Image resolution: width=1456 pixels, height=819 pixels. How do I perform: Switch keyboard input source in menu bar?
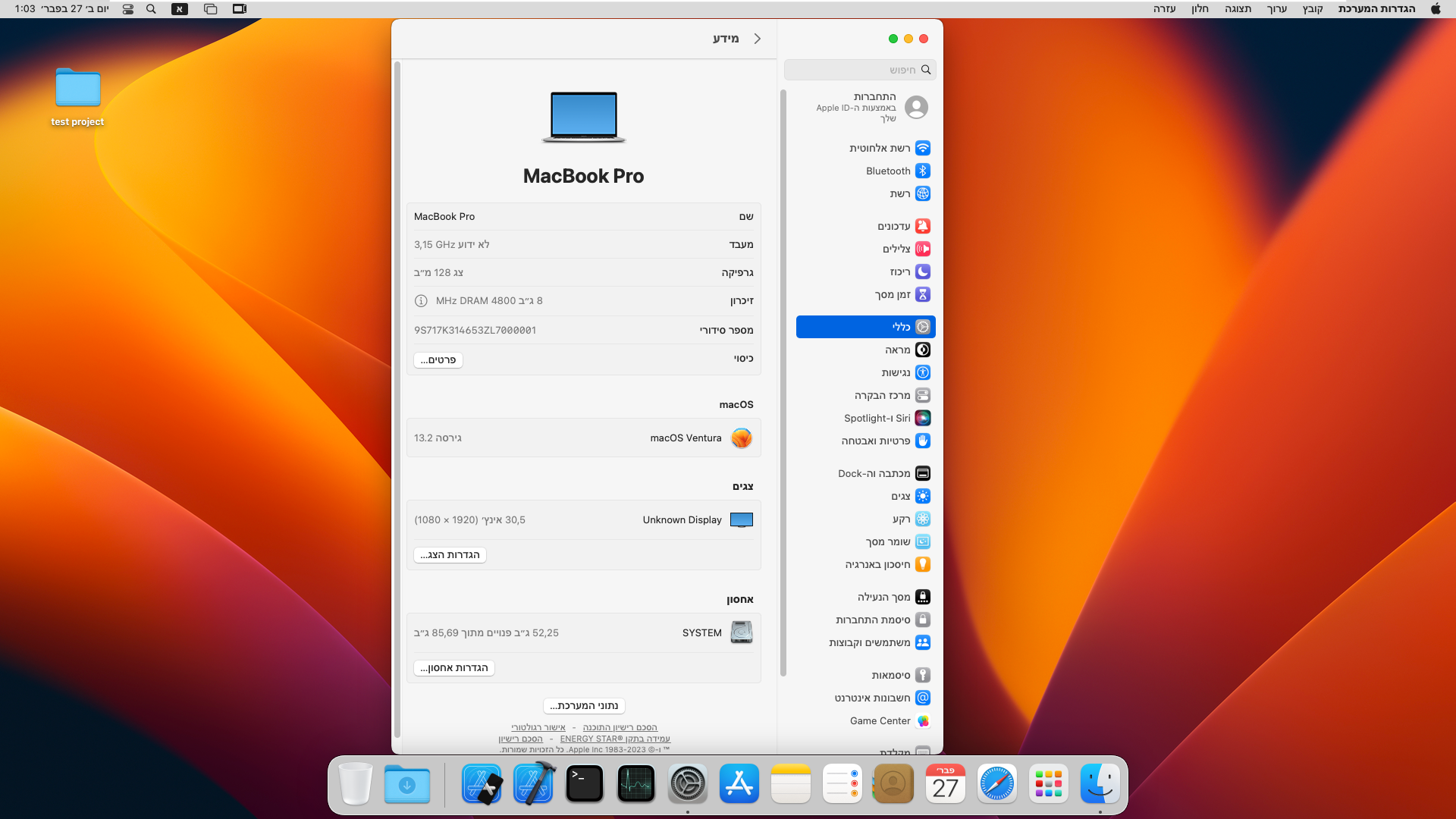[x=180, y=9]
